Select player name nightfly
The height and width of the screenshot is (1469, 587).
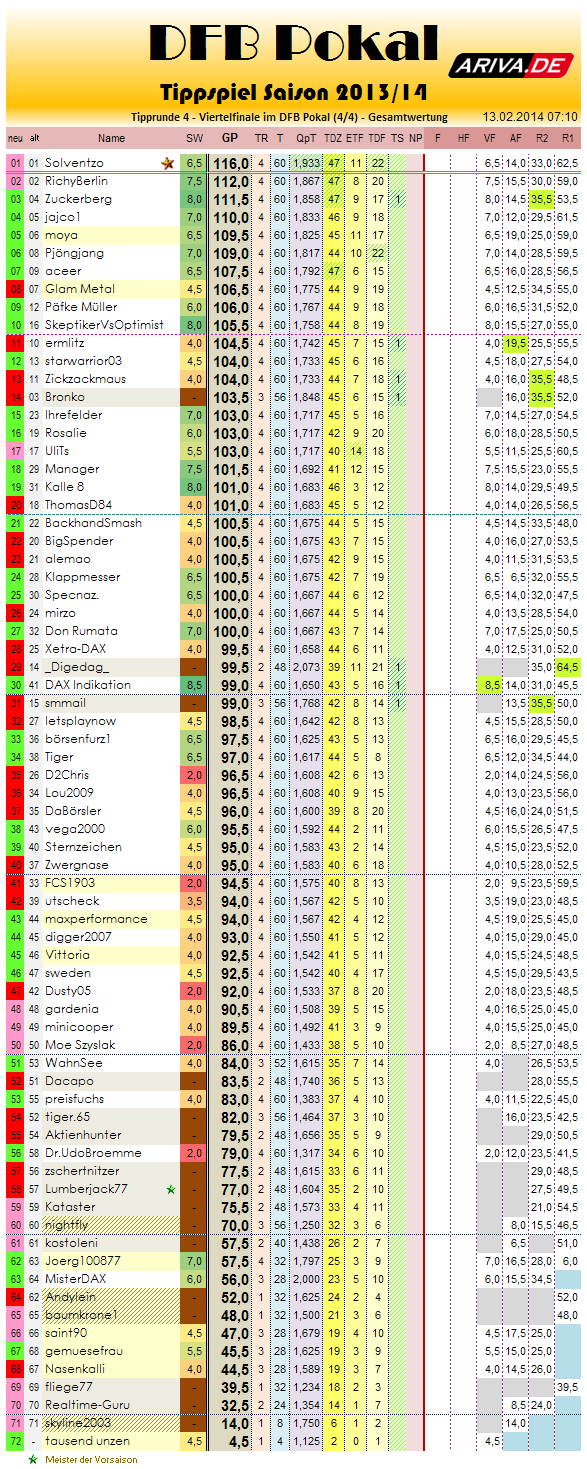[66, 1225]
